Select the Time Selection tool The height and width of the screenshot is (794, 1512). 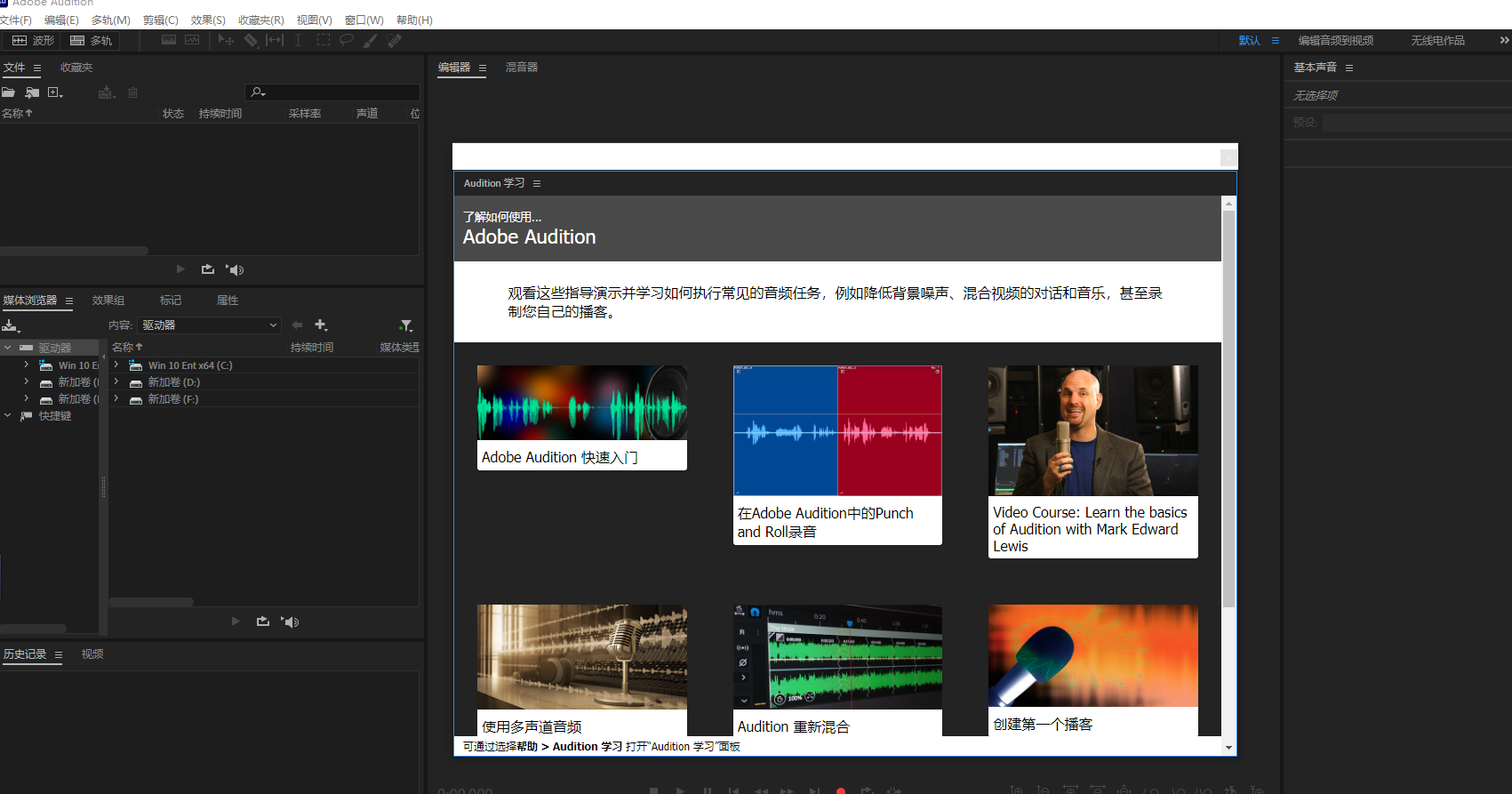click(298, 40)
